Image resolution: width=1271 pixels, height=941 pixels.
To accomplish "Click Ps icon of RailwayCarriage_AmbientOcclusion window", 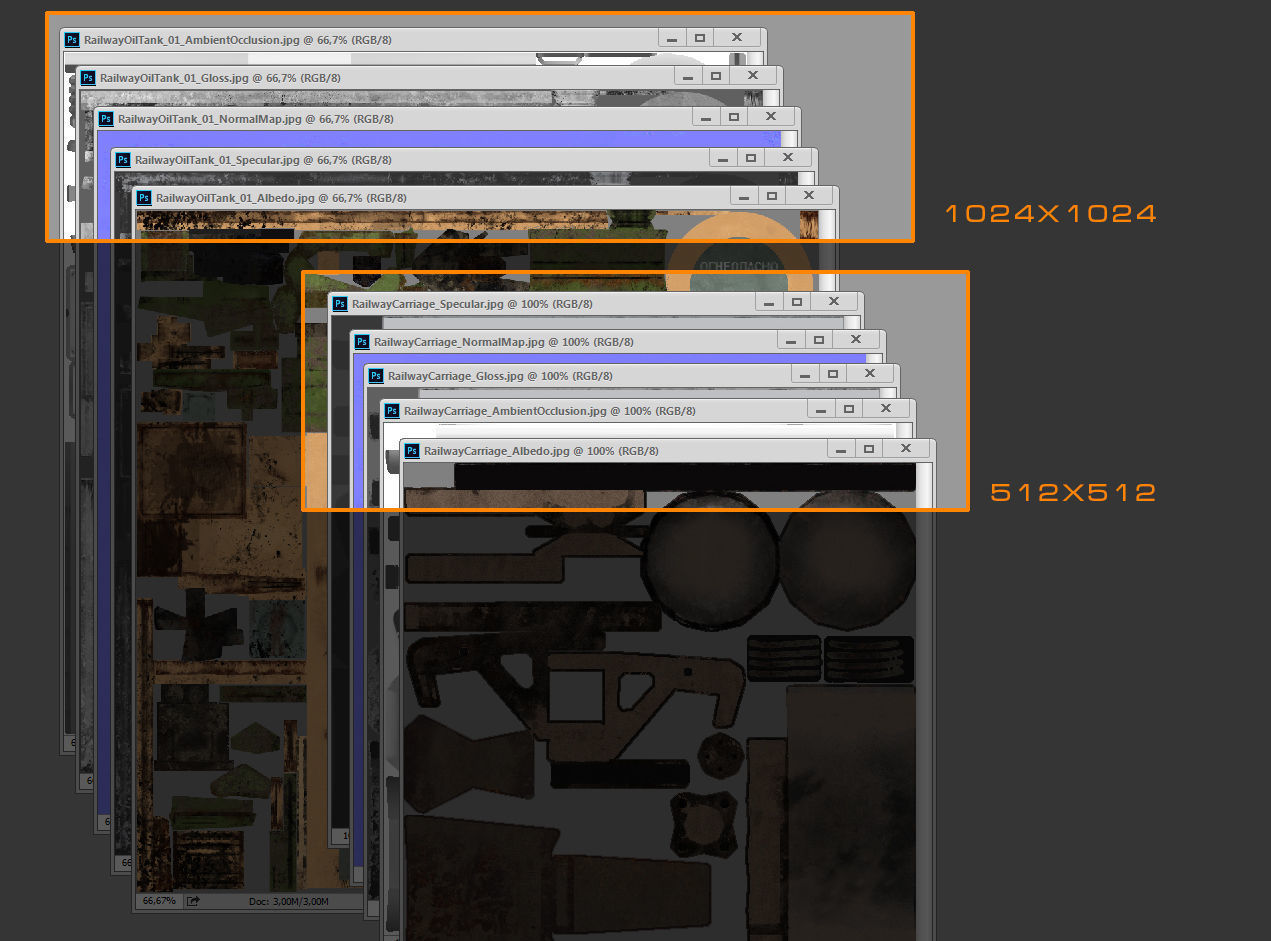I will 392,410.
